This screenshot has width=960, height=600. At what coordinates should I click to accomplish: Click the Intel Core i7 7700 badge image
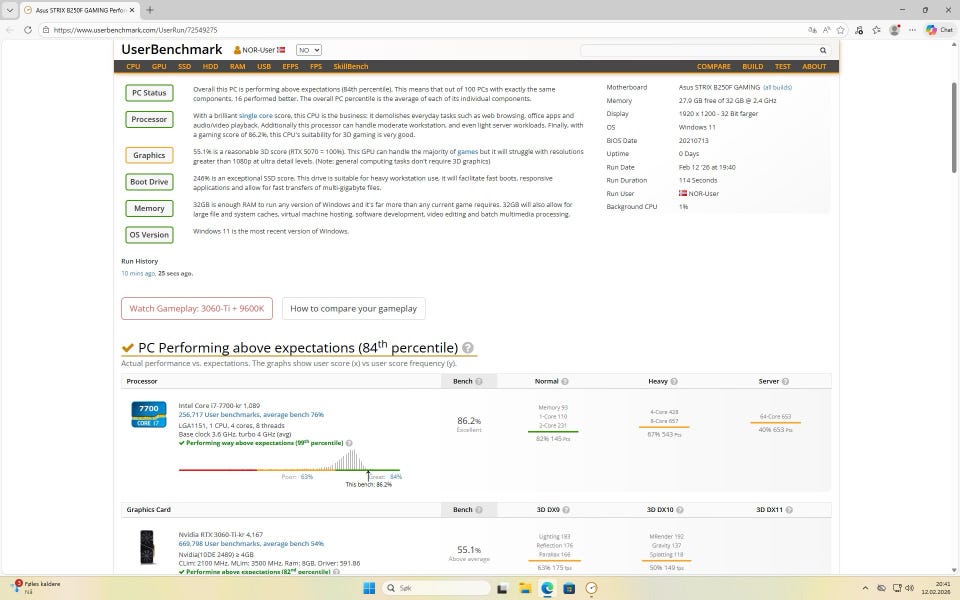149,414
